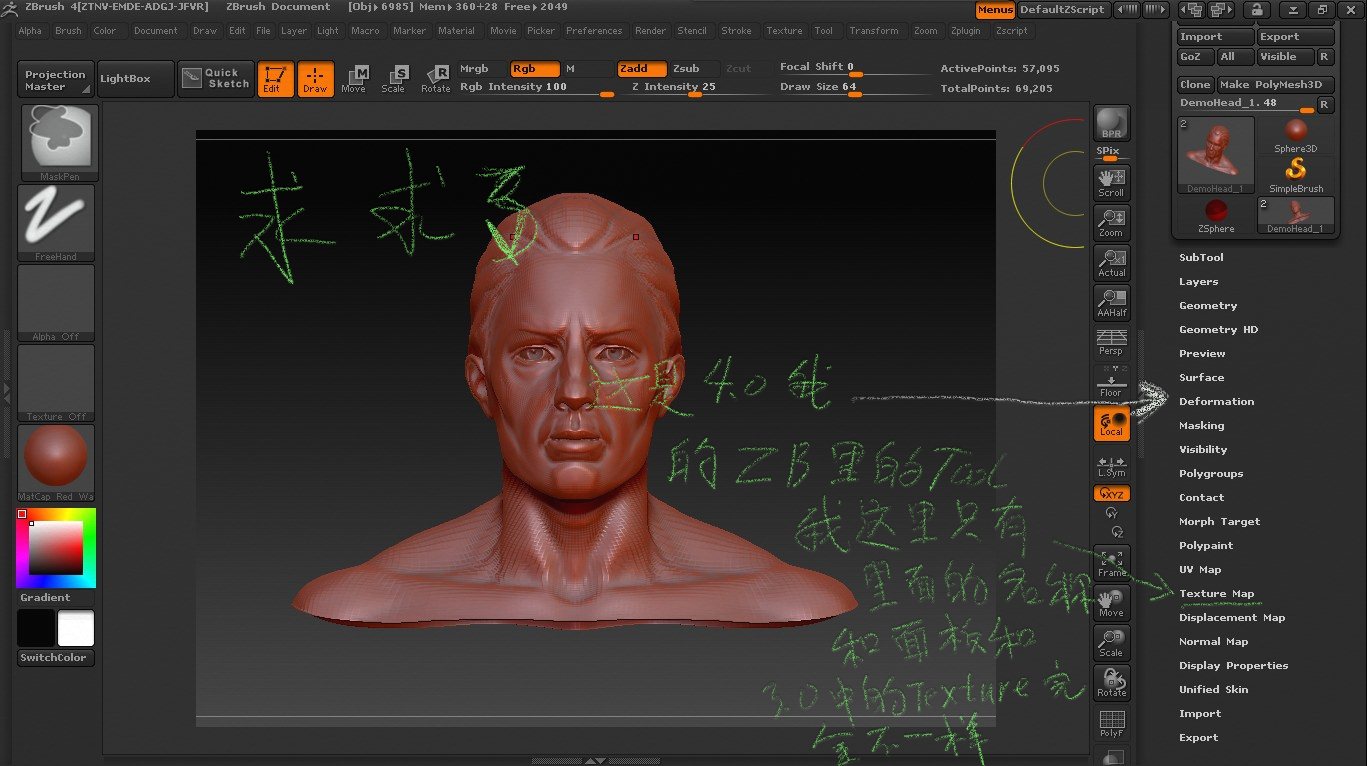Set canvas to Actual size
The image size is (1367, 766).
(x=1111, y=263)
